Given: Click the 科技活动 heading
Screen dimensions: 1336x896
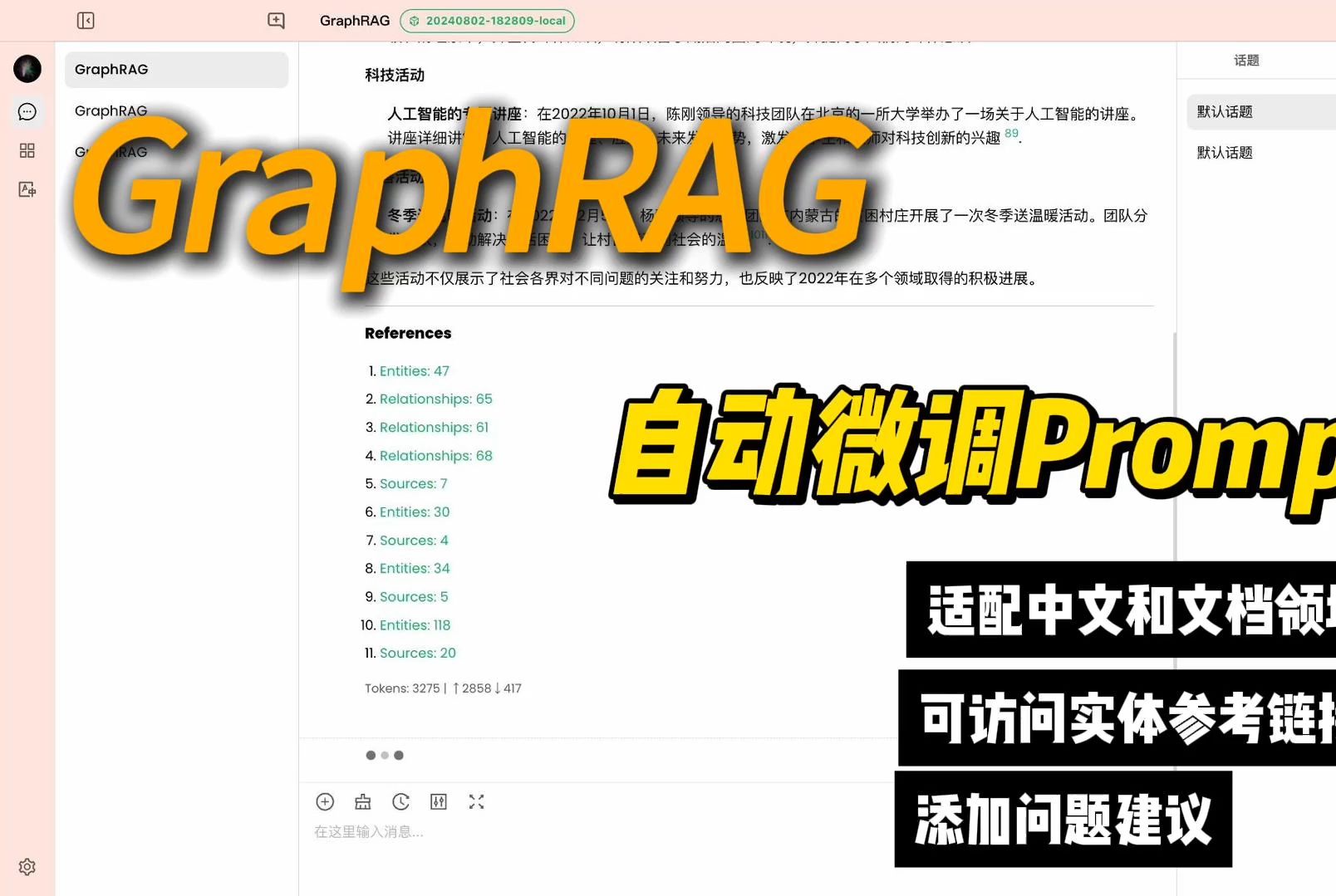Looking at the screenshot, I should coord(395,76).
